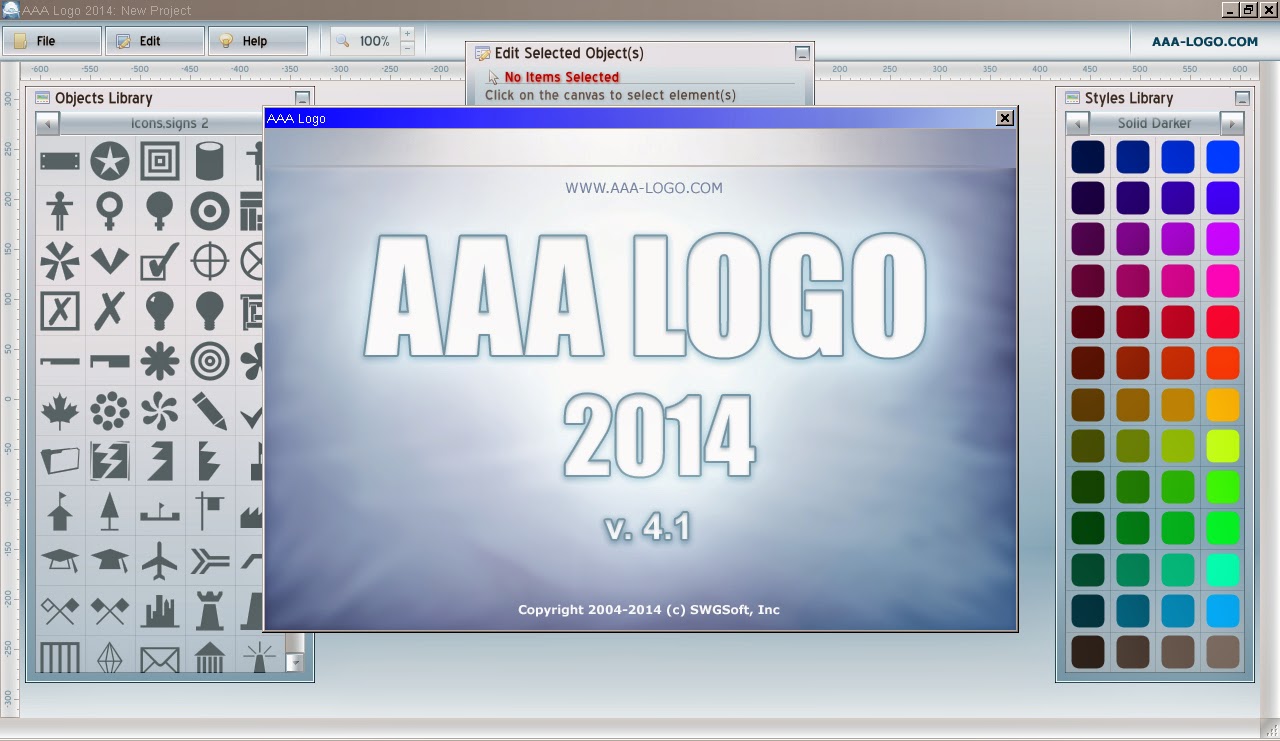Select the chess rook icon
The width and height of the screenshot is (1280, 741).
click(x=210, y=610)
